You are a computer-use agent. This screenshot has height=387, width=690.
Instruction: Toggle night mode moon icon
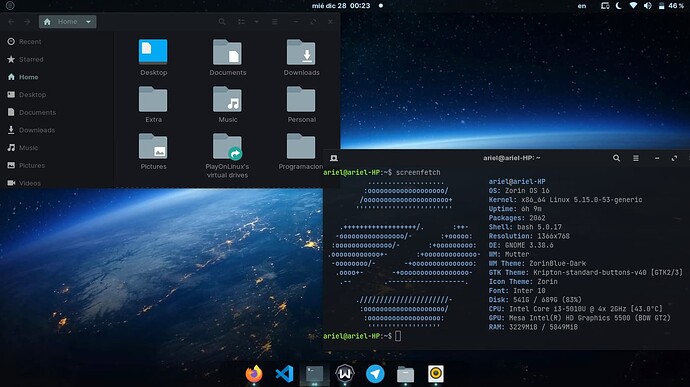[619, 6]
